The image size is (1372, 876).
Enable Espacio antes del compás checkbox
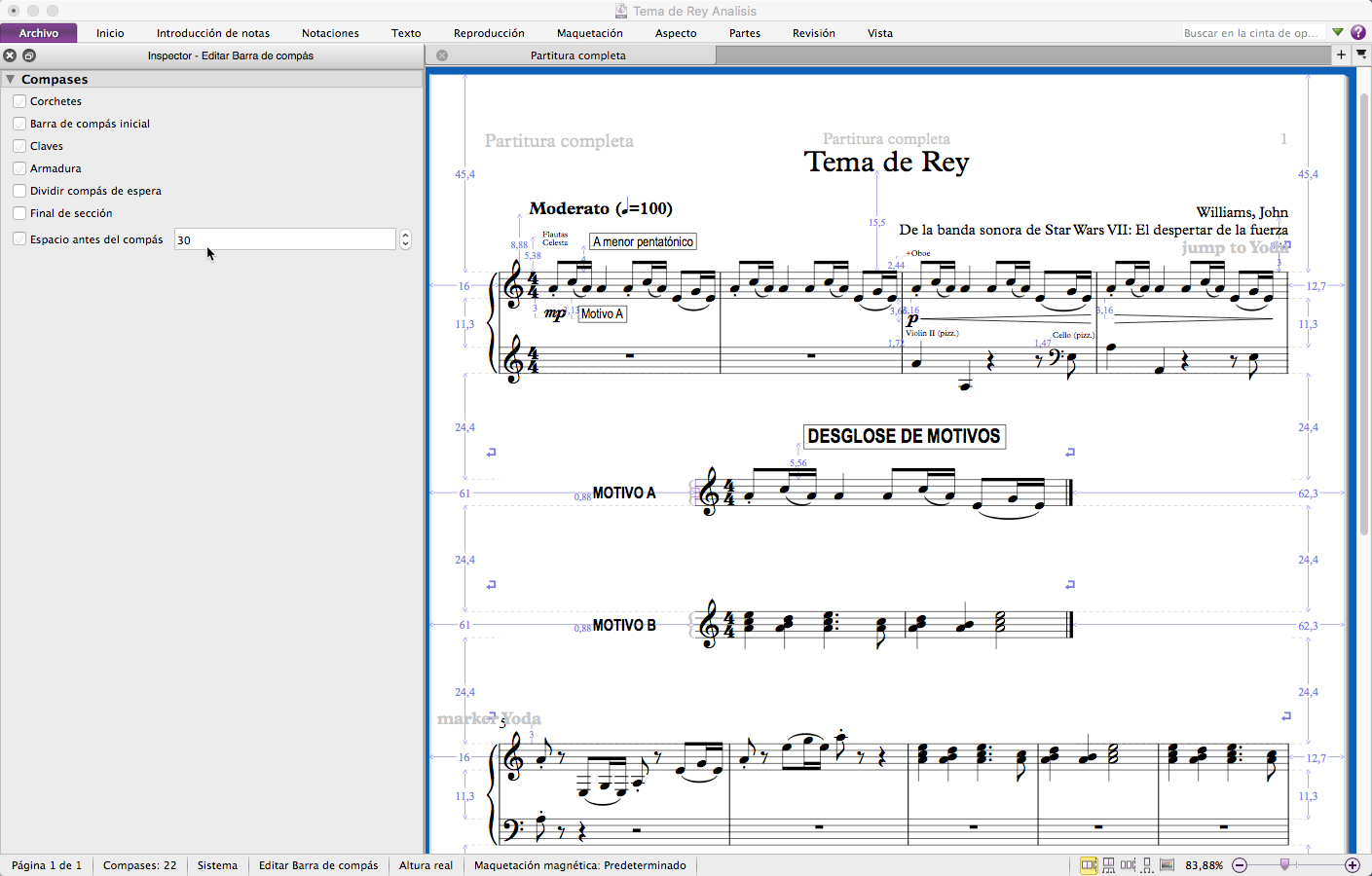19,238
